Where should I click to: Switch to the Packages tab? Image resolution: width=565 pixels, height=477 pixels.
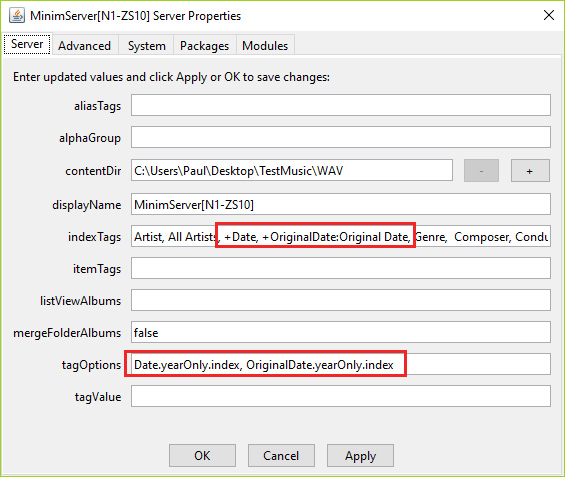(x=204, y=46)
